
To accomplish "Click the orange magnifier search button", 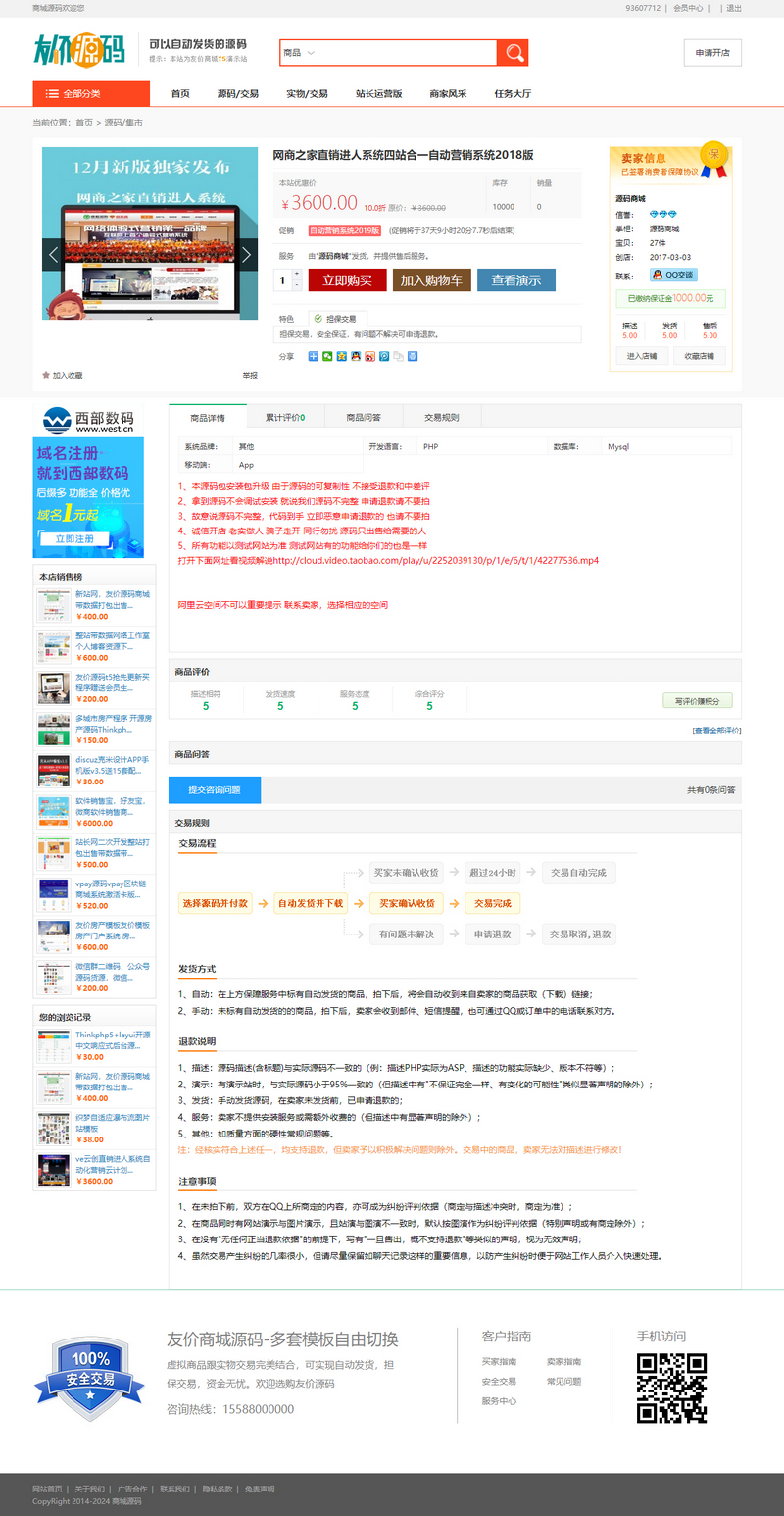I will click(512, 53).
